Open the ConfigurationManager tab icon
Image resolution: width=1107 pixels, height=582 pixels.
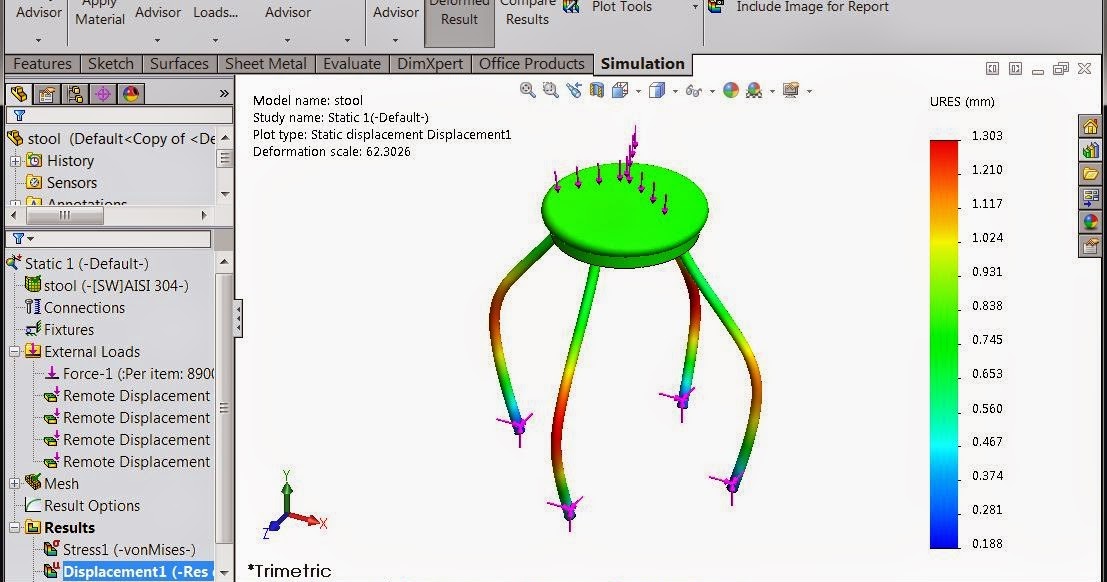coord(74,93)
